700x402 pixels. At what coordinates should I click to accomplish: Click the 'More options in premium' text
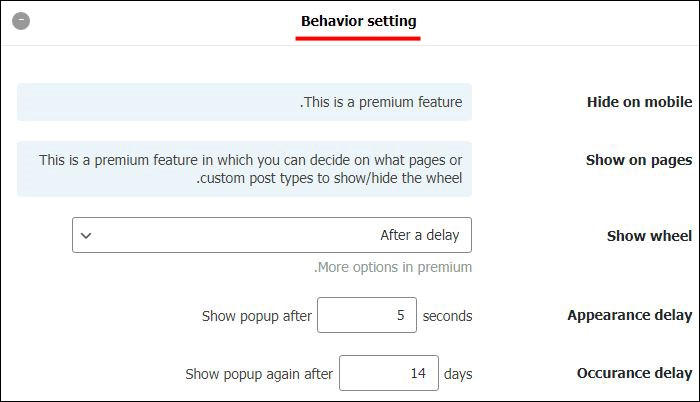[393, 267]
